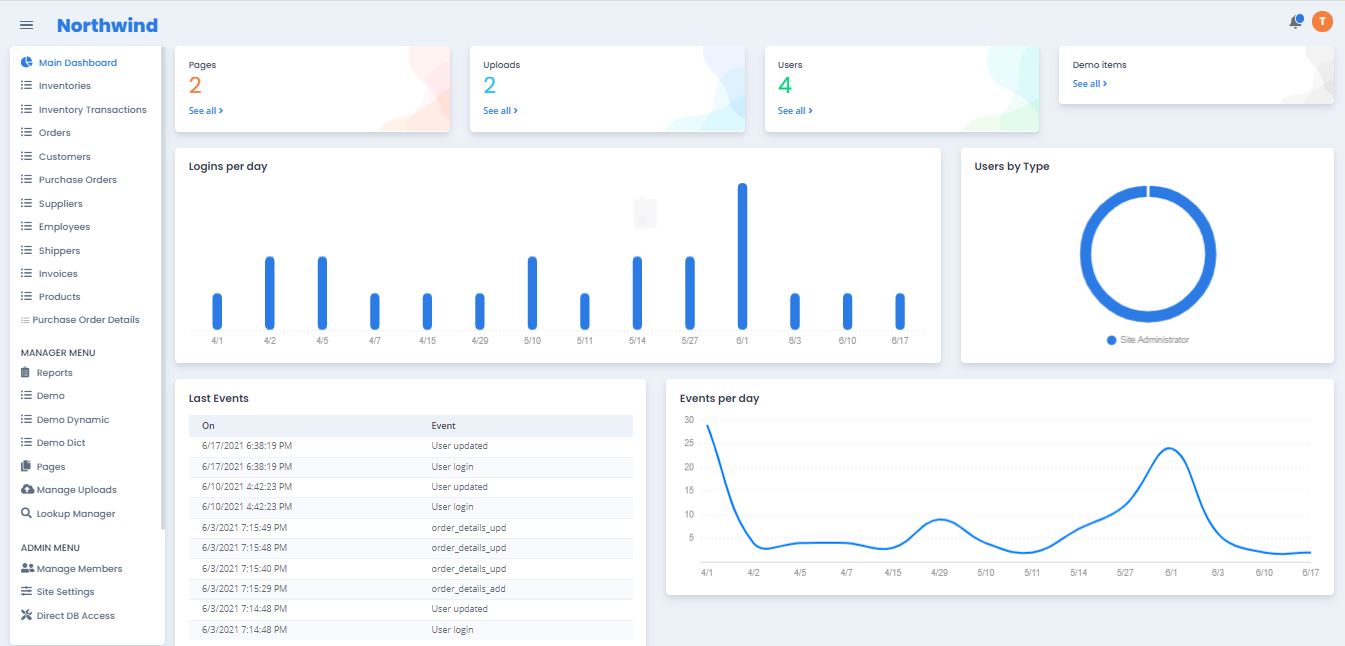Click the Manage Members people icon
Screen dimensions: 1345x646
27,568
